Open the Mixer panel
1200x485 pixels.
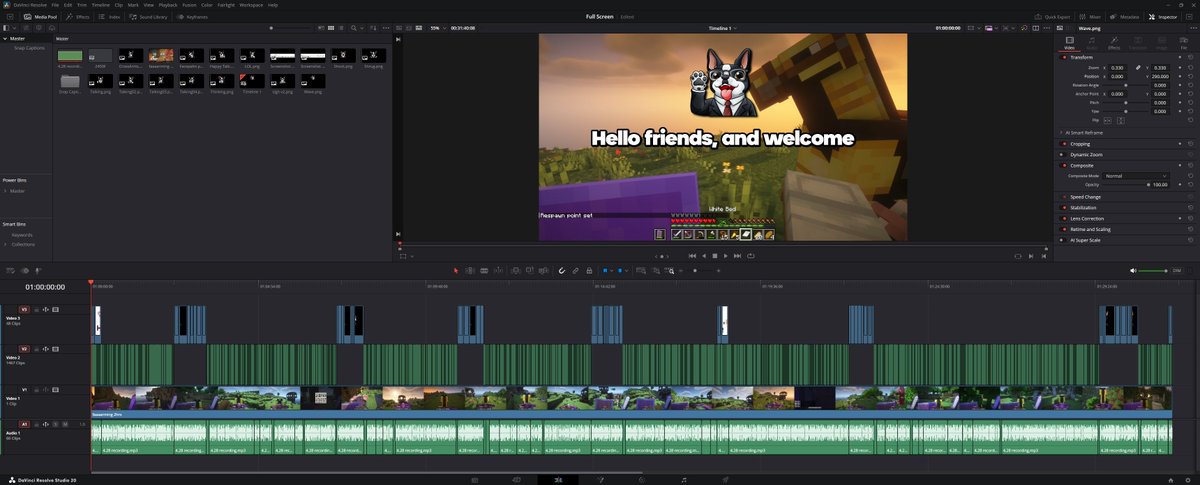(1091, 17)
